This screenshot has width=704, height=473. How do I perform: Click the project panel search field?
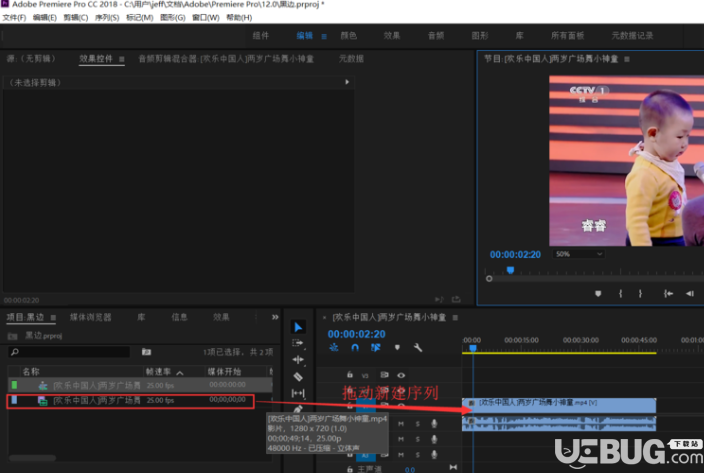click(69, 352)
